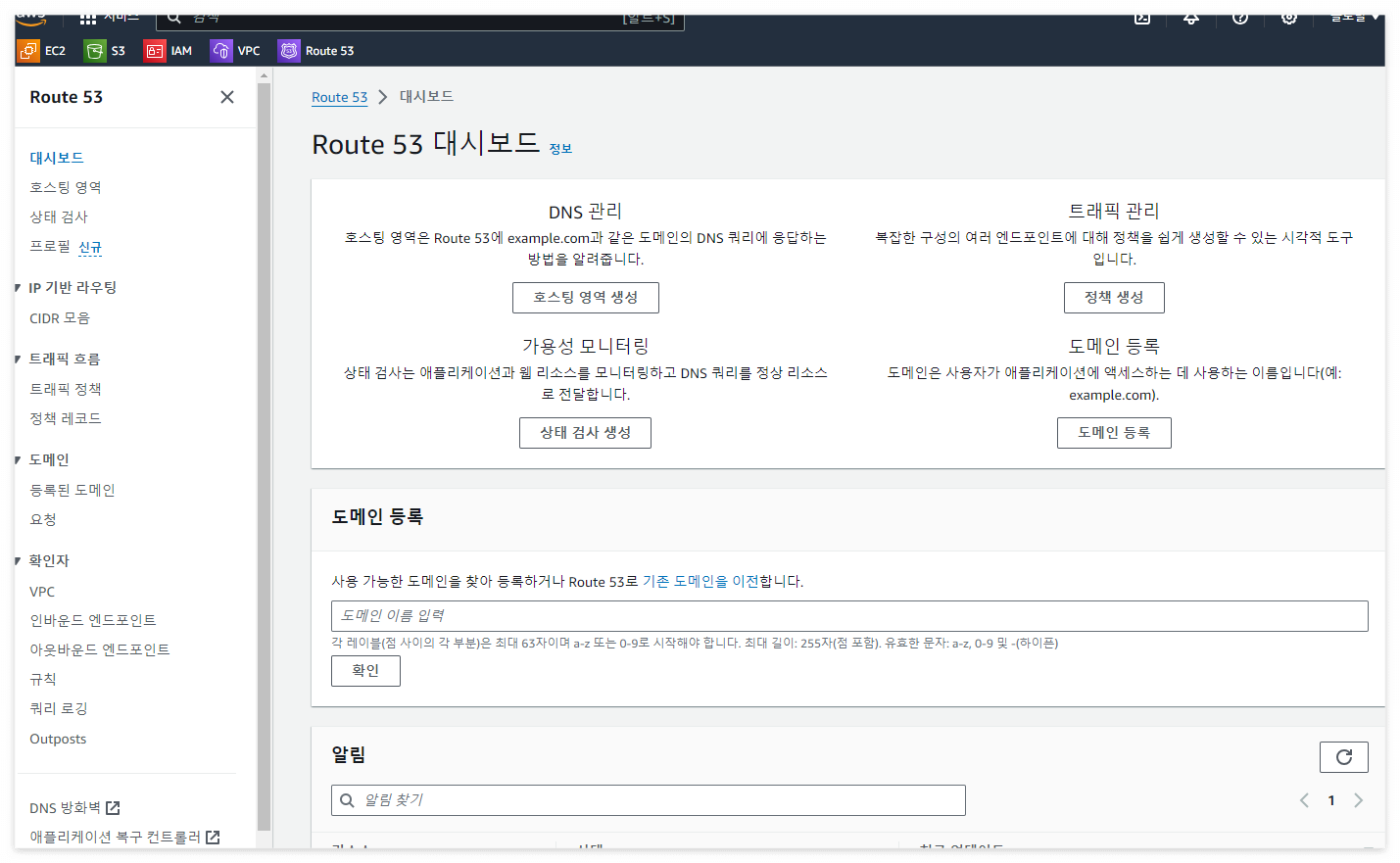
Task: Click the 정책 생성 button
Action: (1114, 298)
